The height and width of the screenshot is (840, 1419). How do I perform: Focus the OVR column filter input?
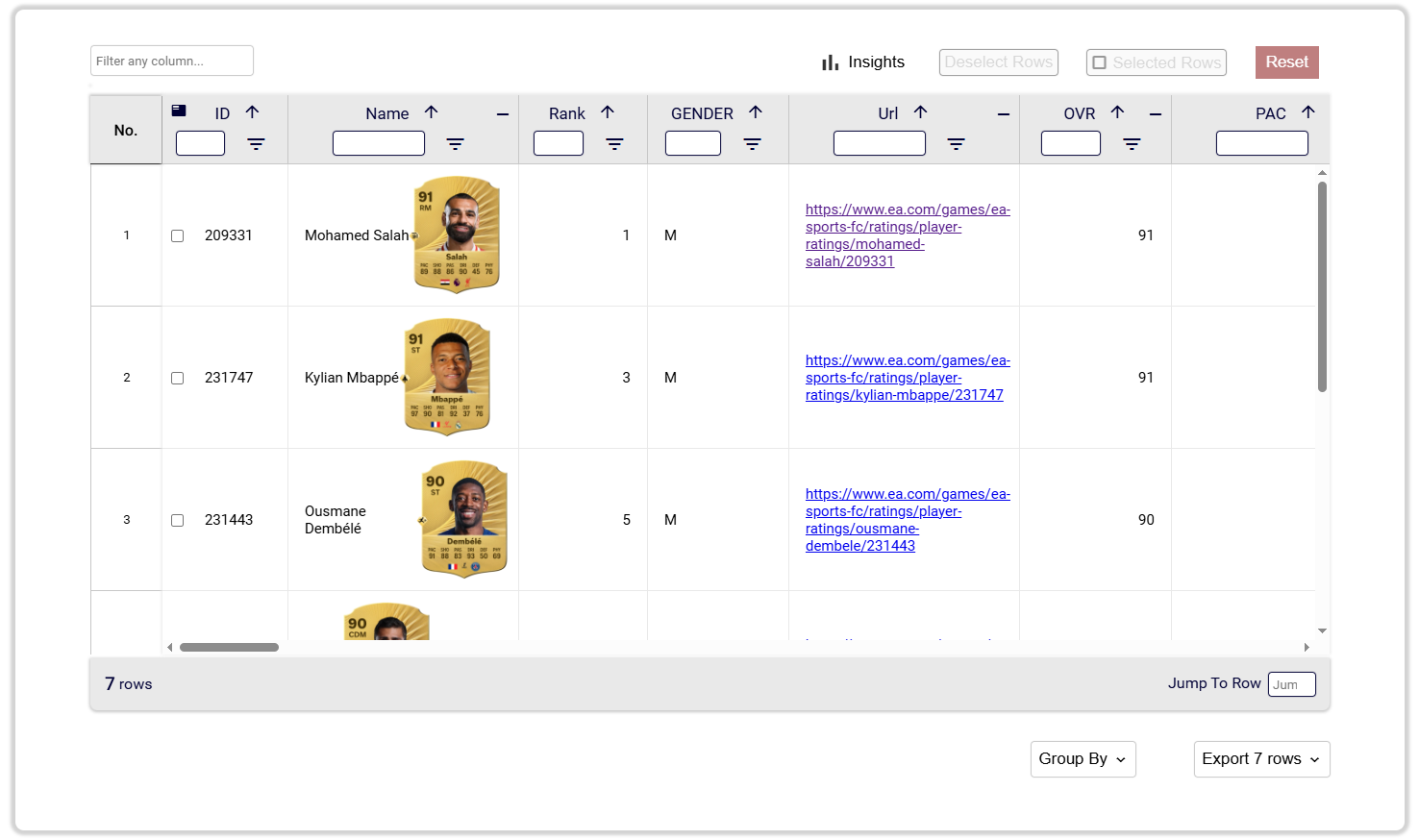(1071, 143)
